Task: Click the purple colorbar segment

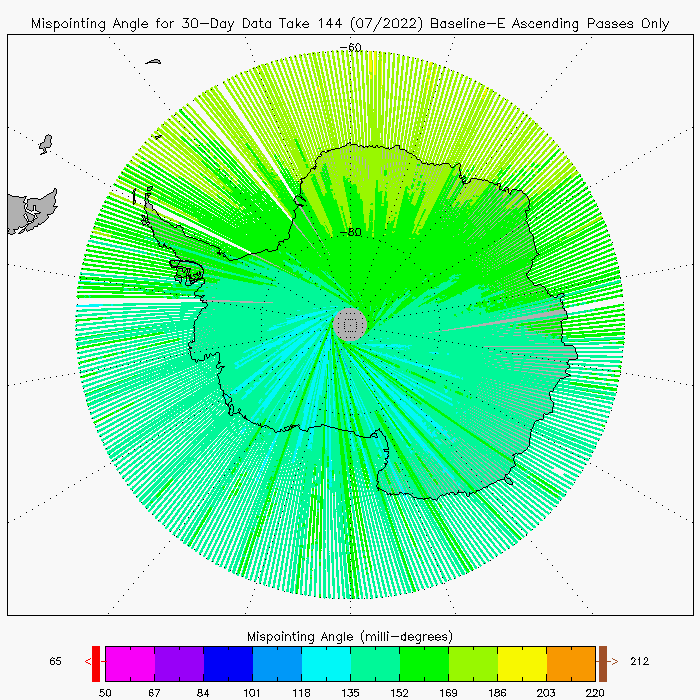Action: pos(179,663)
